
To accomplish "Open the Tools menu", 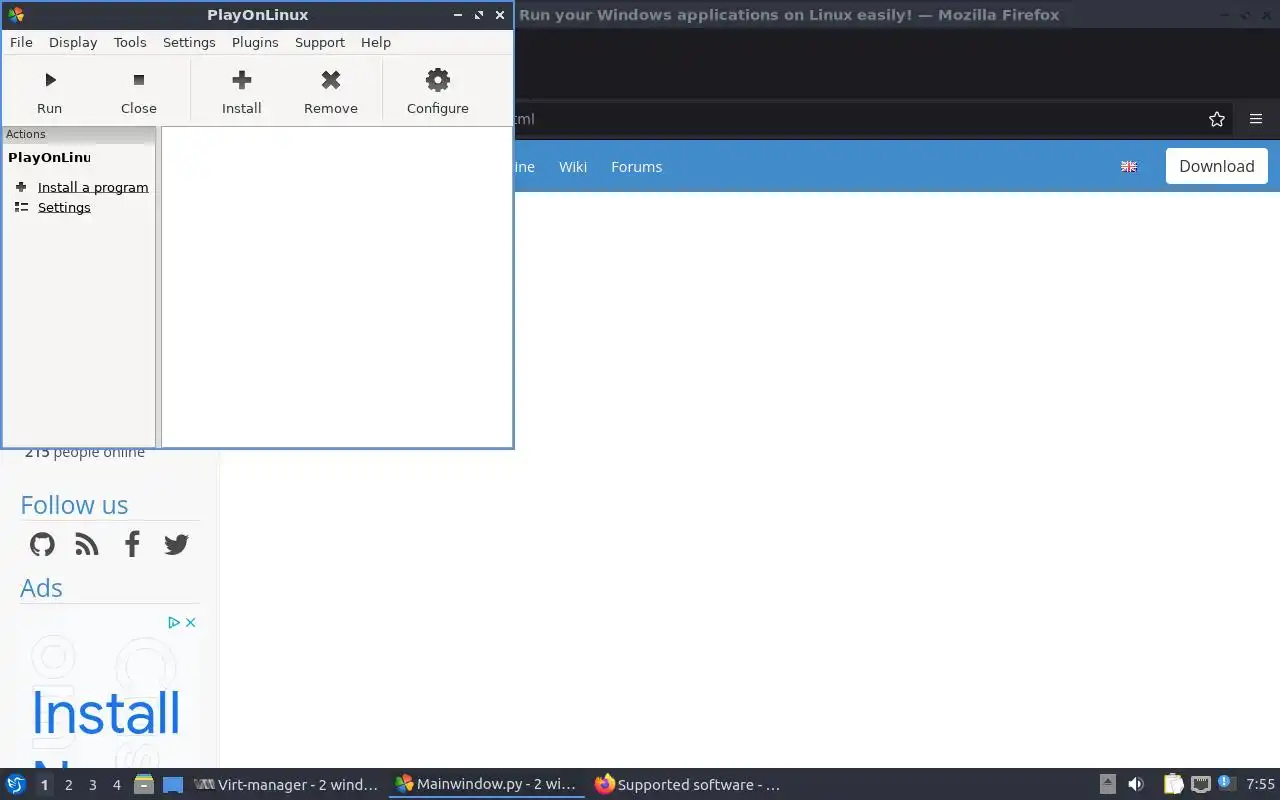I will coord(130,42).
